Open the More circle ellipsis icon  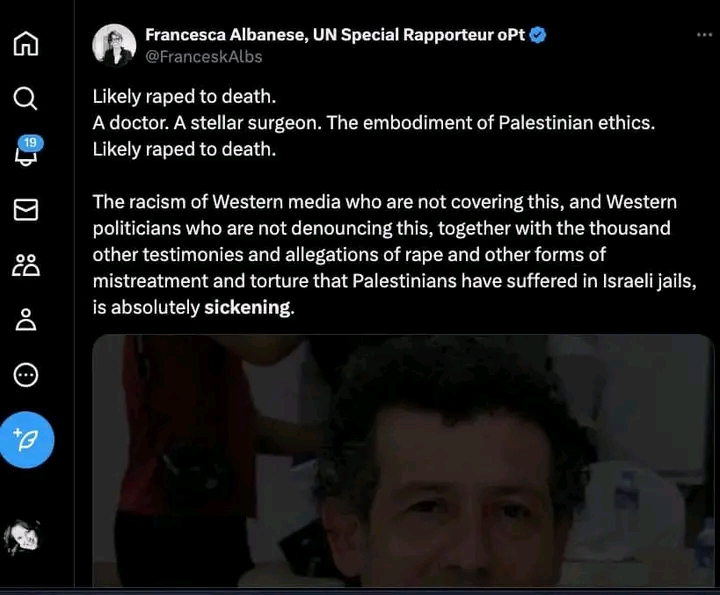click(x=26, y=375)
